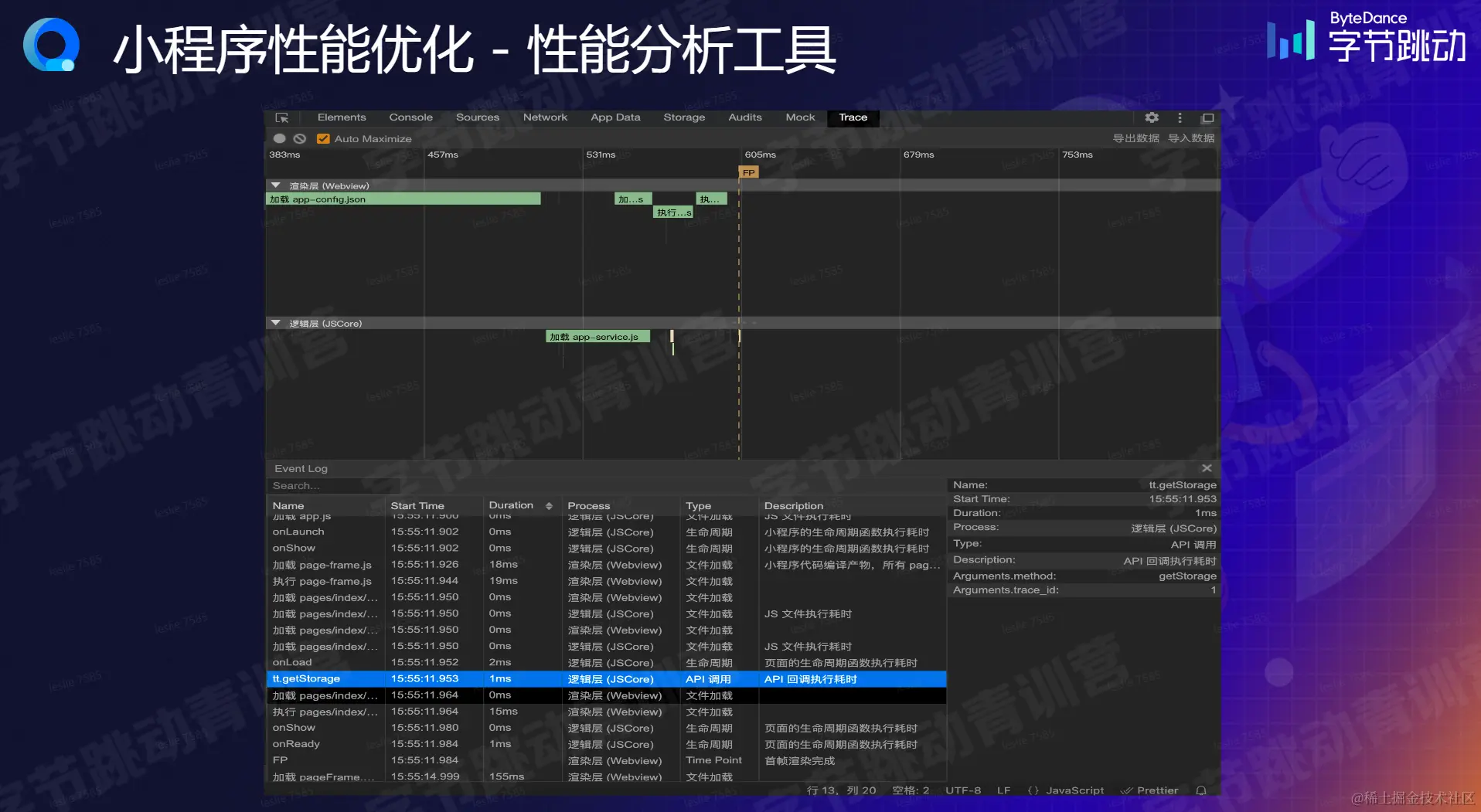Screen dimensions: 1481x812
Task: Open the three-dot more options menu
Action: pyautogui.click(x=1180, y=117)
